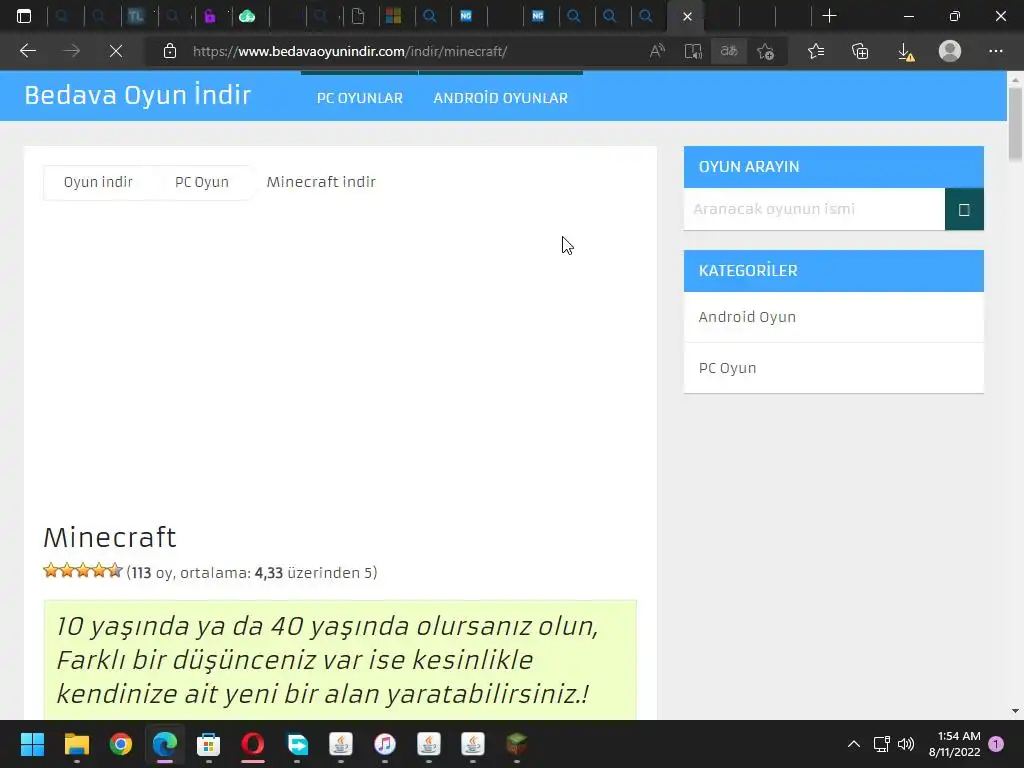Click the Oyun indir breadcrumb
This screenshot has width=1024, height=768.
[98, 182]
